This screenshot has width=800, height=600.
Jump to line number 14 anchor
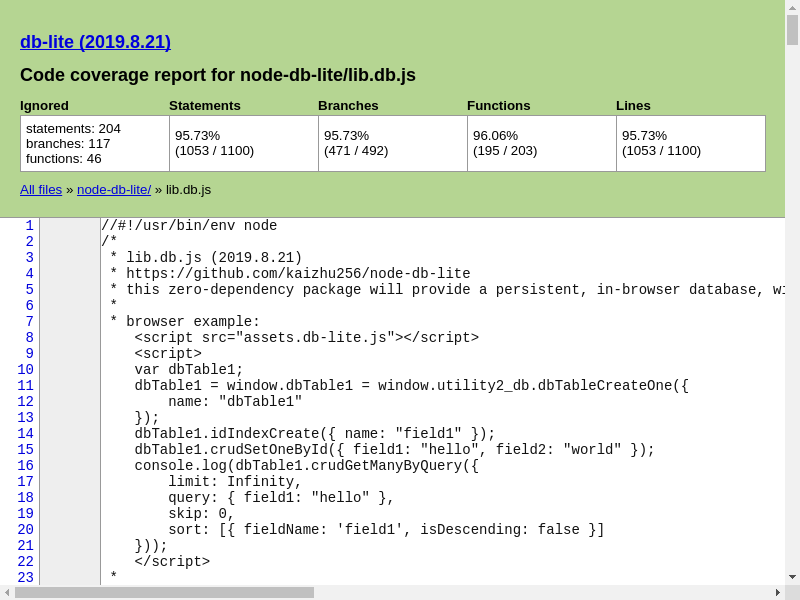coord(25,433)
